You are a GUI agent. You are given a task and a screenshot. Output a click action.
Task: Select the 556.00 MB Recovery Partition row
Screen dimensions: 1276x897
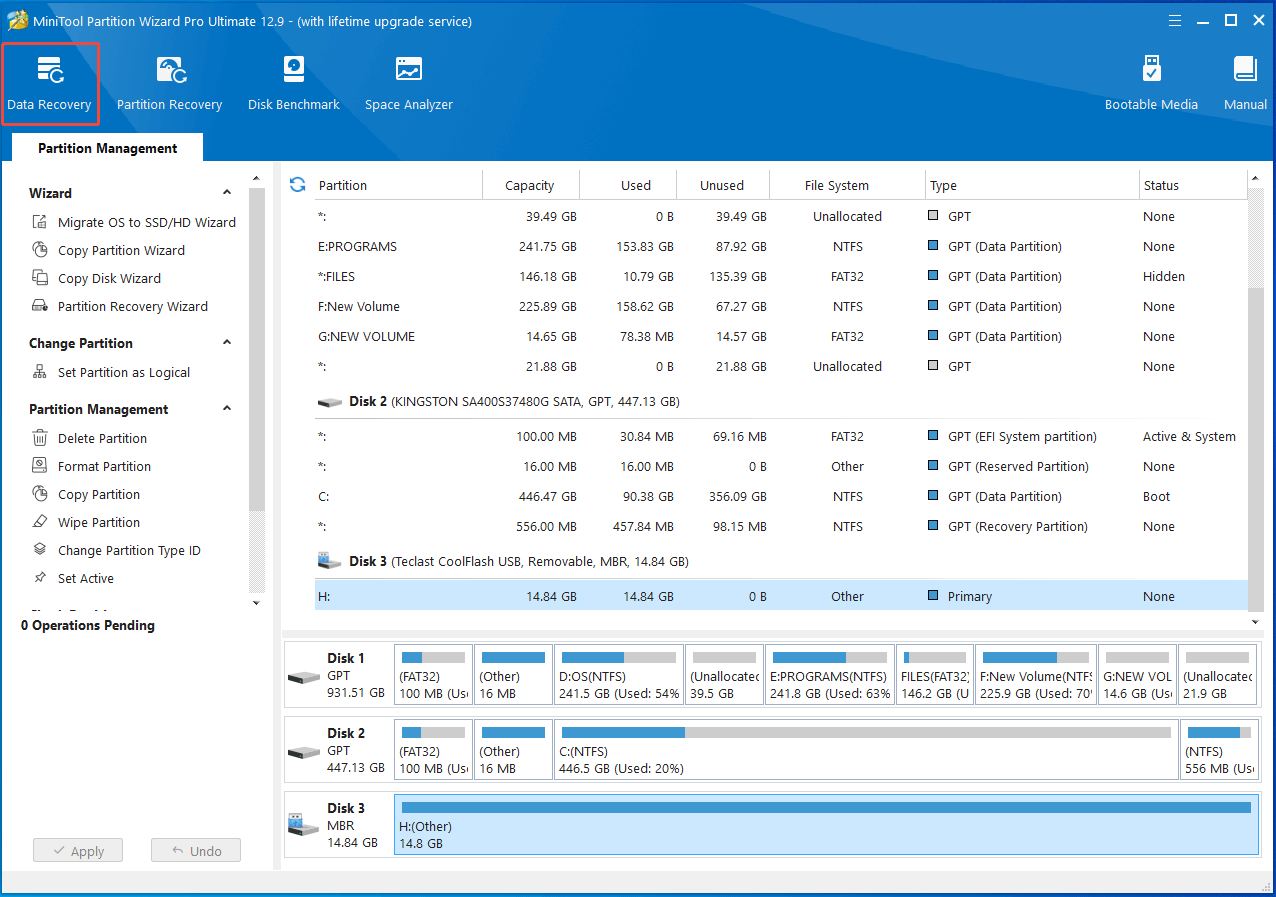click(781, 526)
